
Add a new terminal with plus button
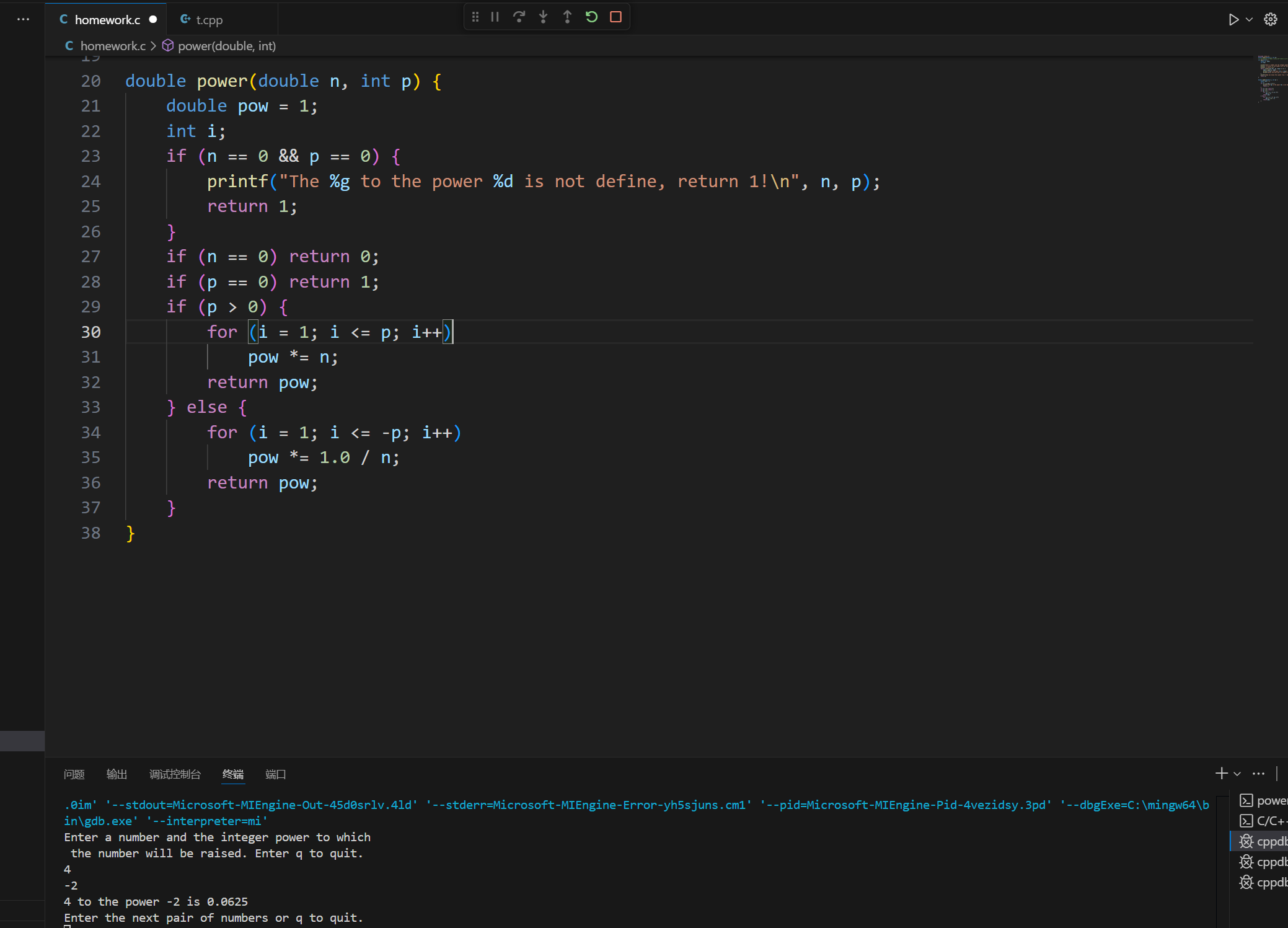tap(1221, 773)
